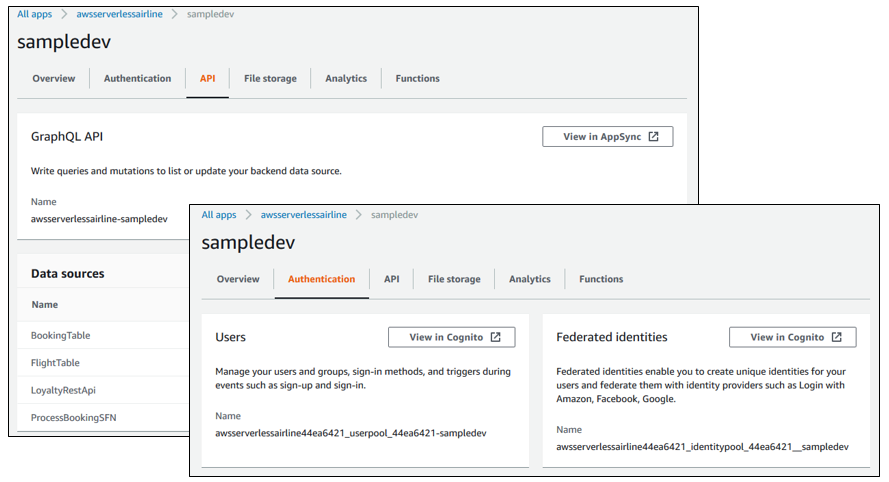Viewport: 889px width, 482px height.
Task: Open Functions tab in front window
Action: [601, 279]
